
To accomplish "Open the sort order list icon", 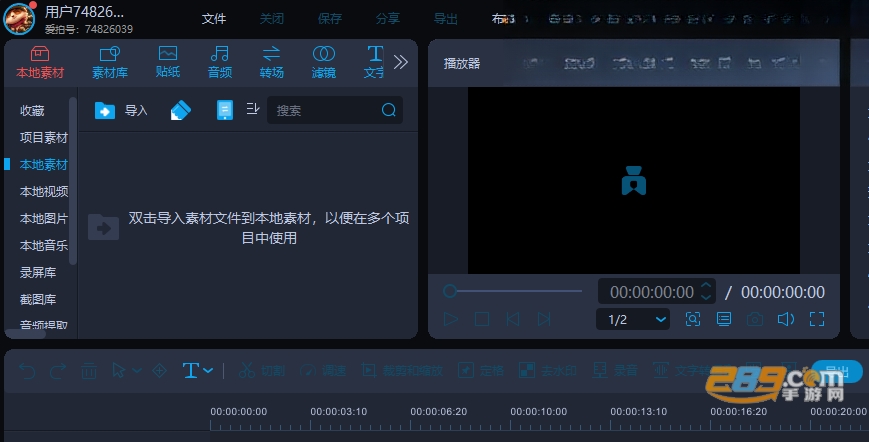I will pos(253,109).
